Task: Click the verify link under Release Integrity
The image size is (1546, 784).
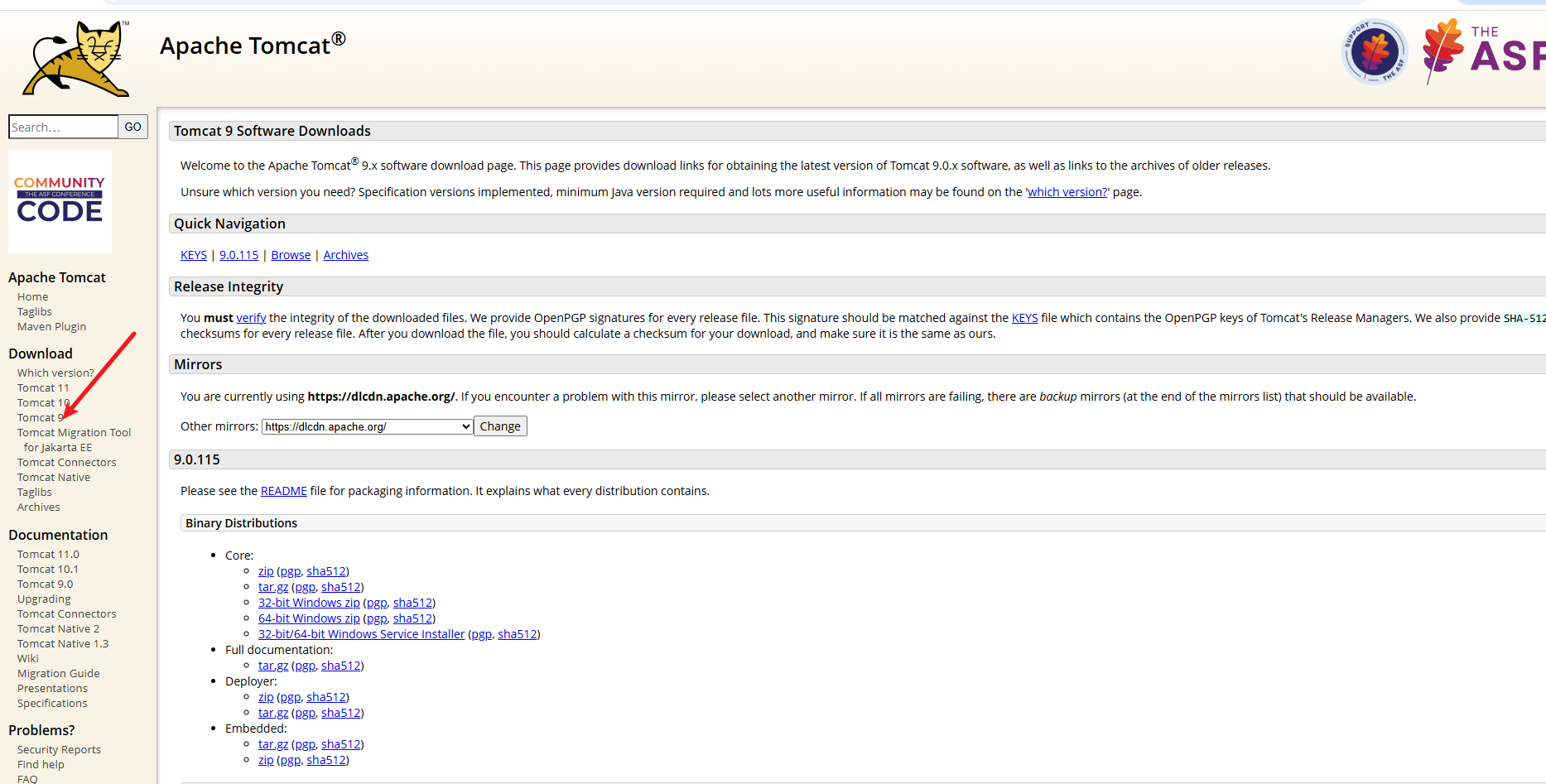Action: click(251, 318)
